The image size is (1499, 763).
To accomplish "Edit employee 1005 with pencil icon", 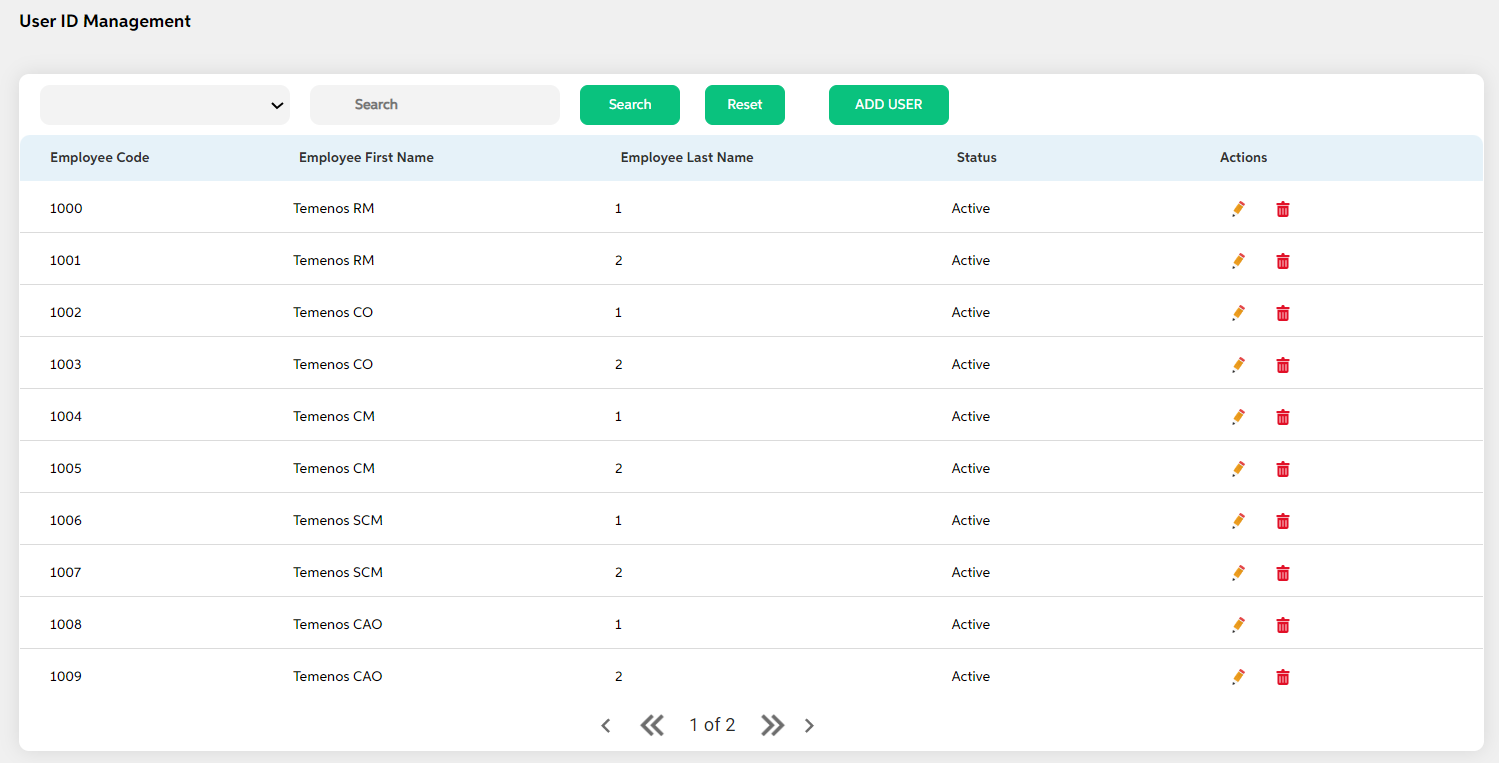I will (1238, 468).
